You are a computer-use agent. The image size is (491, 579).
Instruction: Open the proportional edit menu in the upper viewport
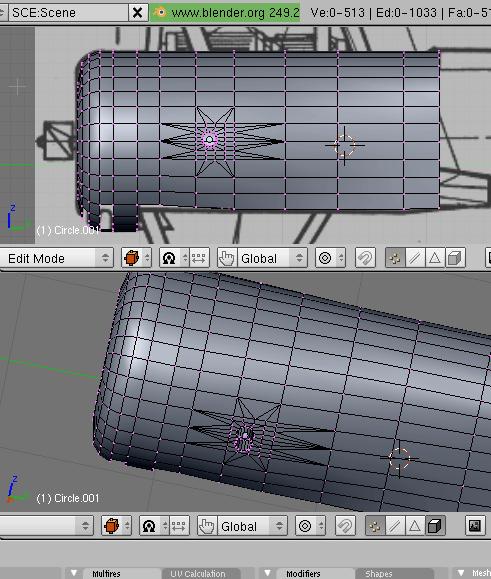(x=330, y=258)
